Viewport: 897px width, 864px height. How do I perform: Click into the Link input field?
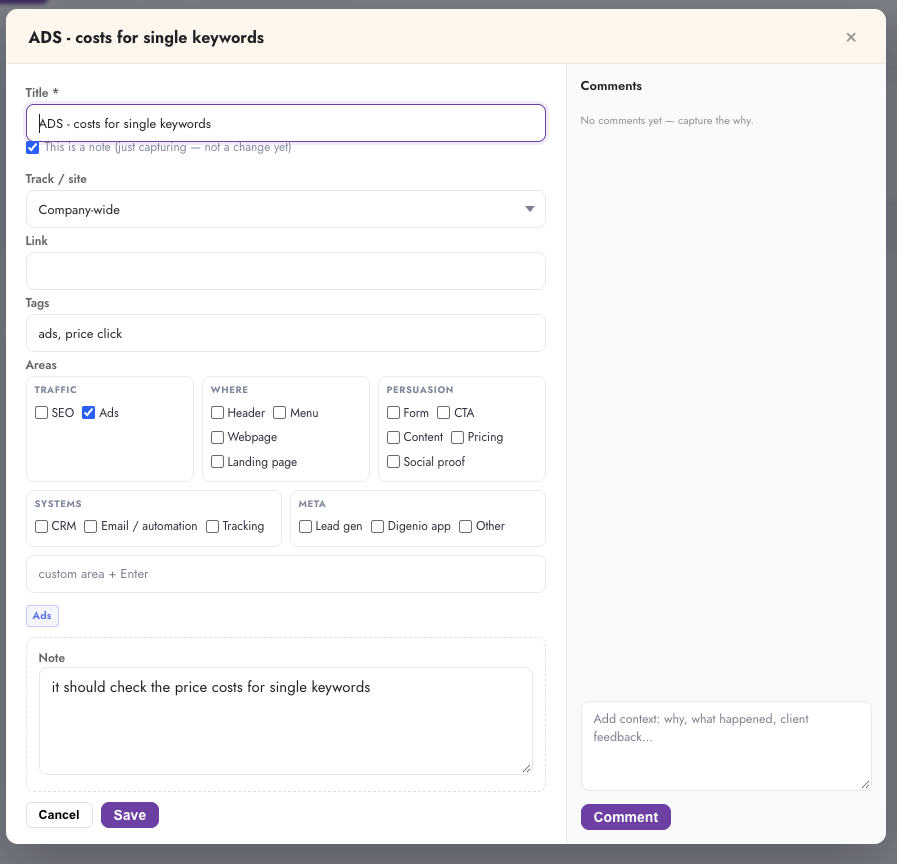coord(285,271)
